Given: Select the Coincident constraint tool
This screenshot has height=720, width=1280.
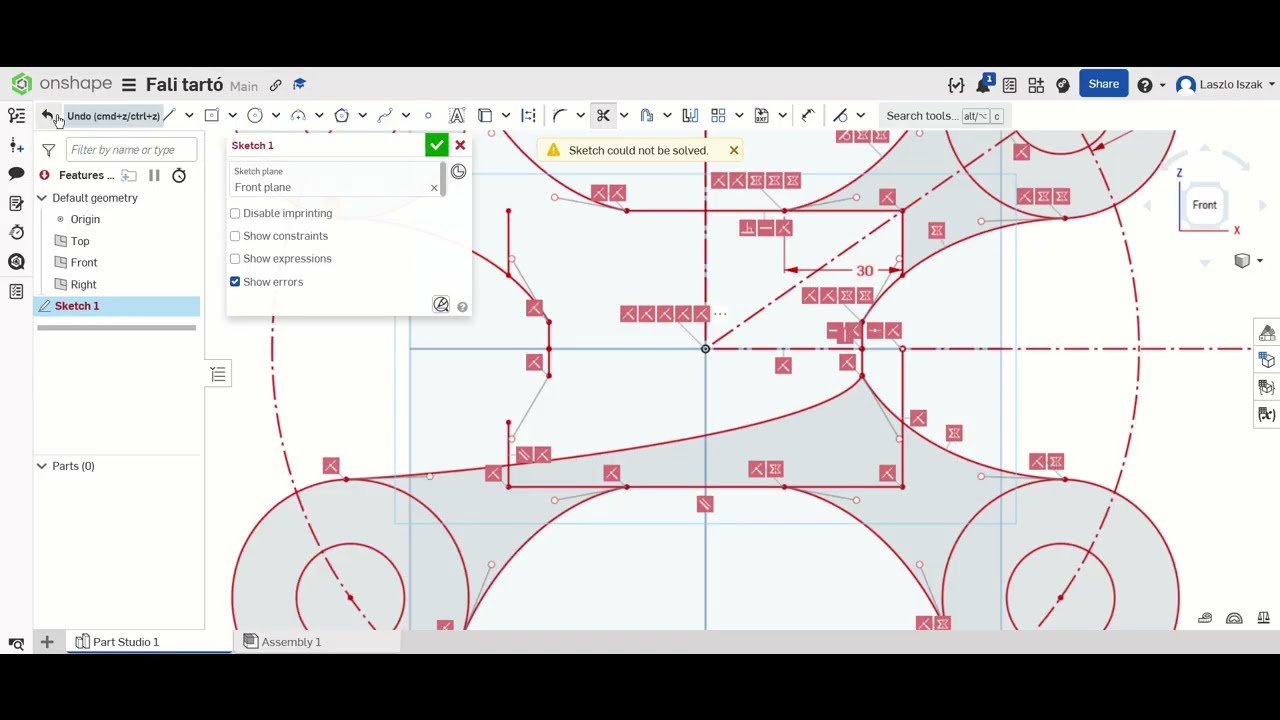Looking at the screenshot, I should [840, 116].
